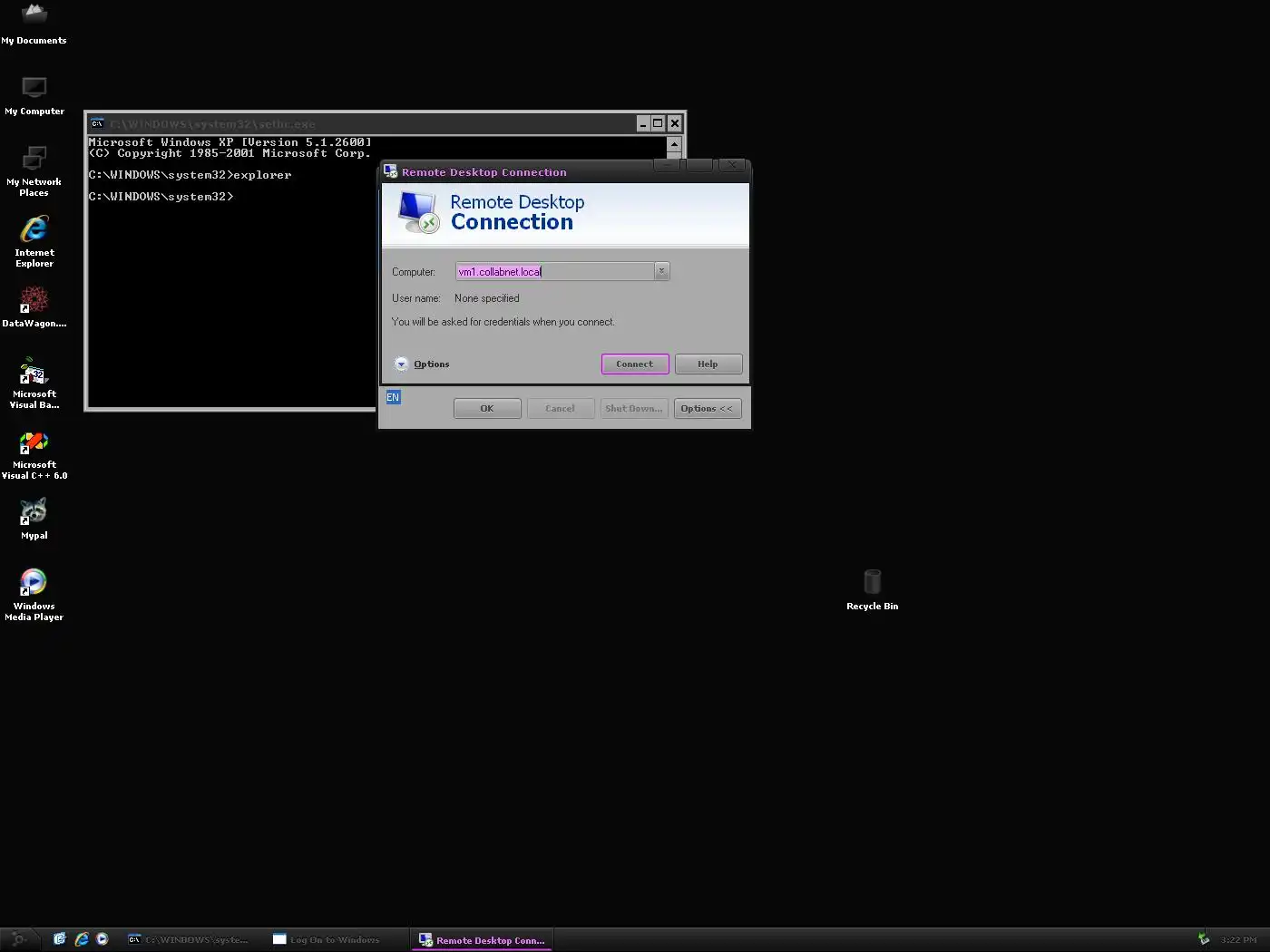Click the EN language indicator
This screenshot has width=1270, height=952.
393,397
